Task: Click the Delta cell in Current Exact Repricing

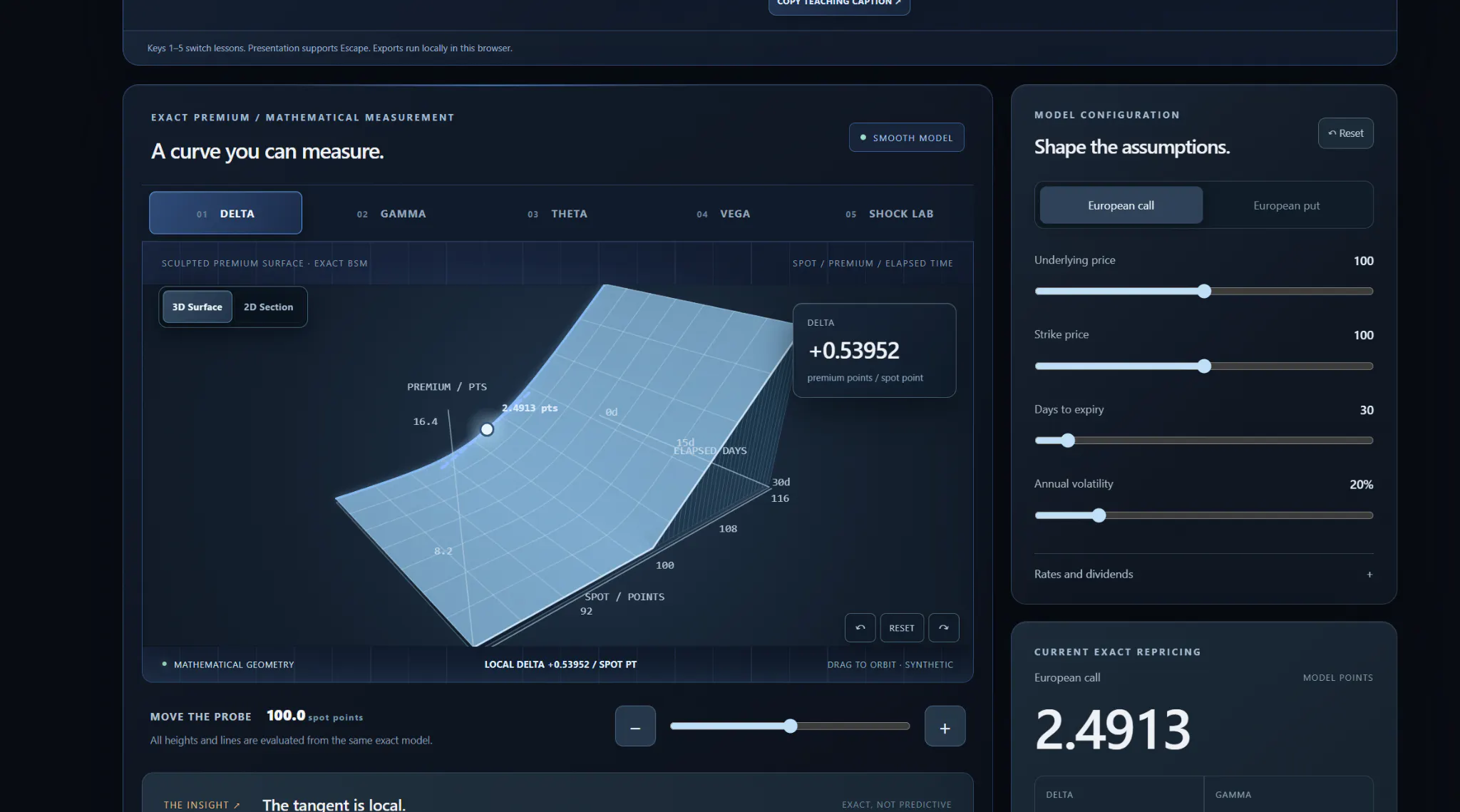Action: point(1119,793)
